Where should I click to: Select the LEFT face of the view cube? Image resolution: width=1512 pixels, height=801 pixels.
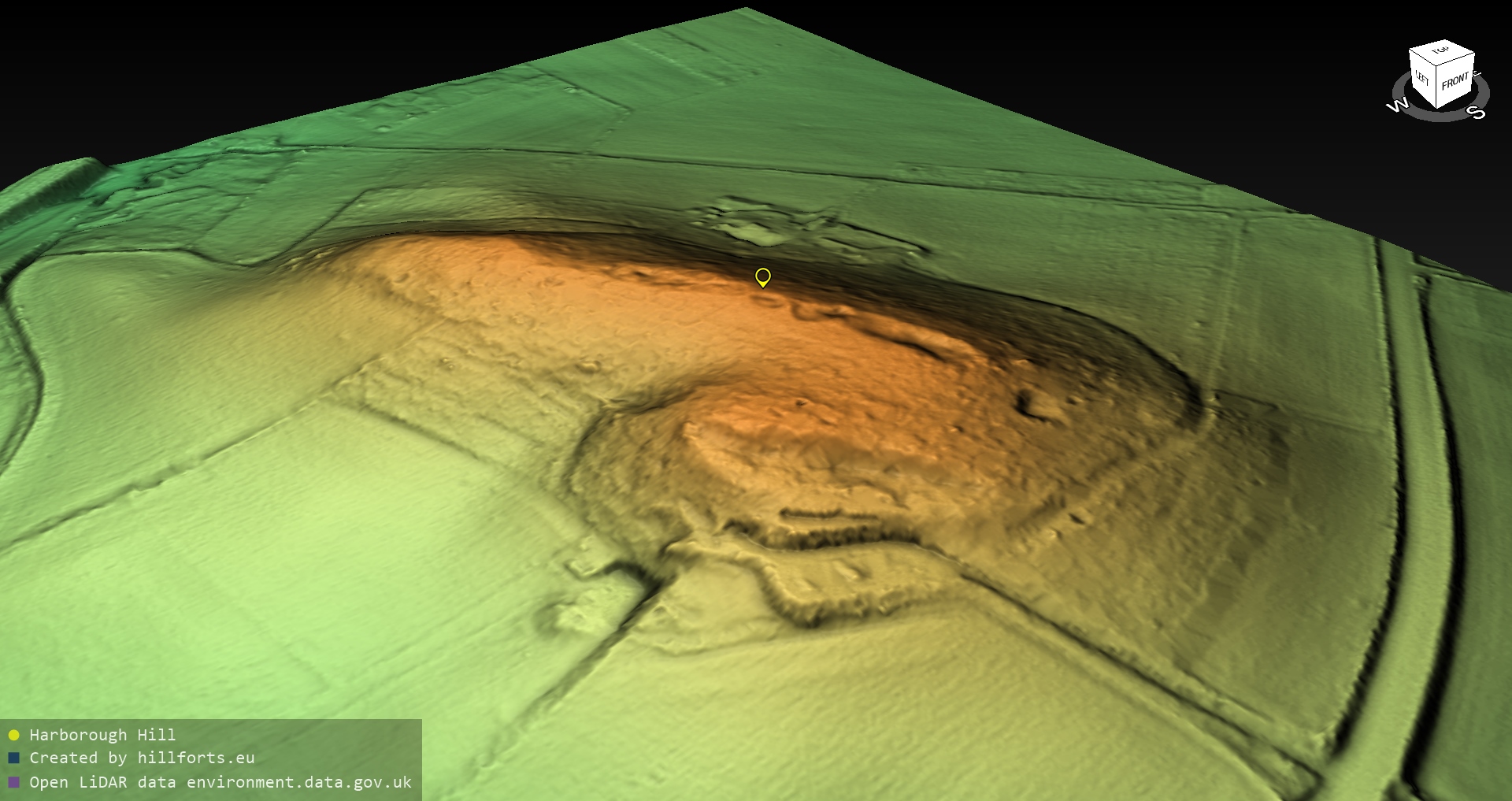[x=1421, y=80]
